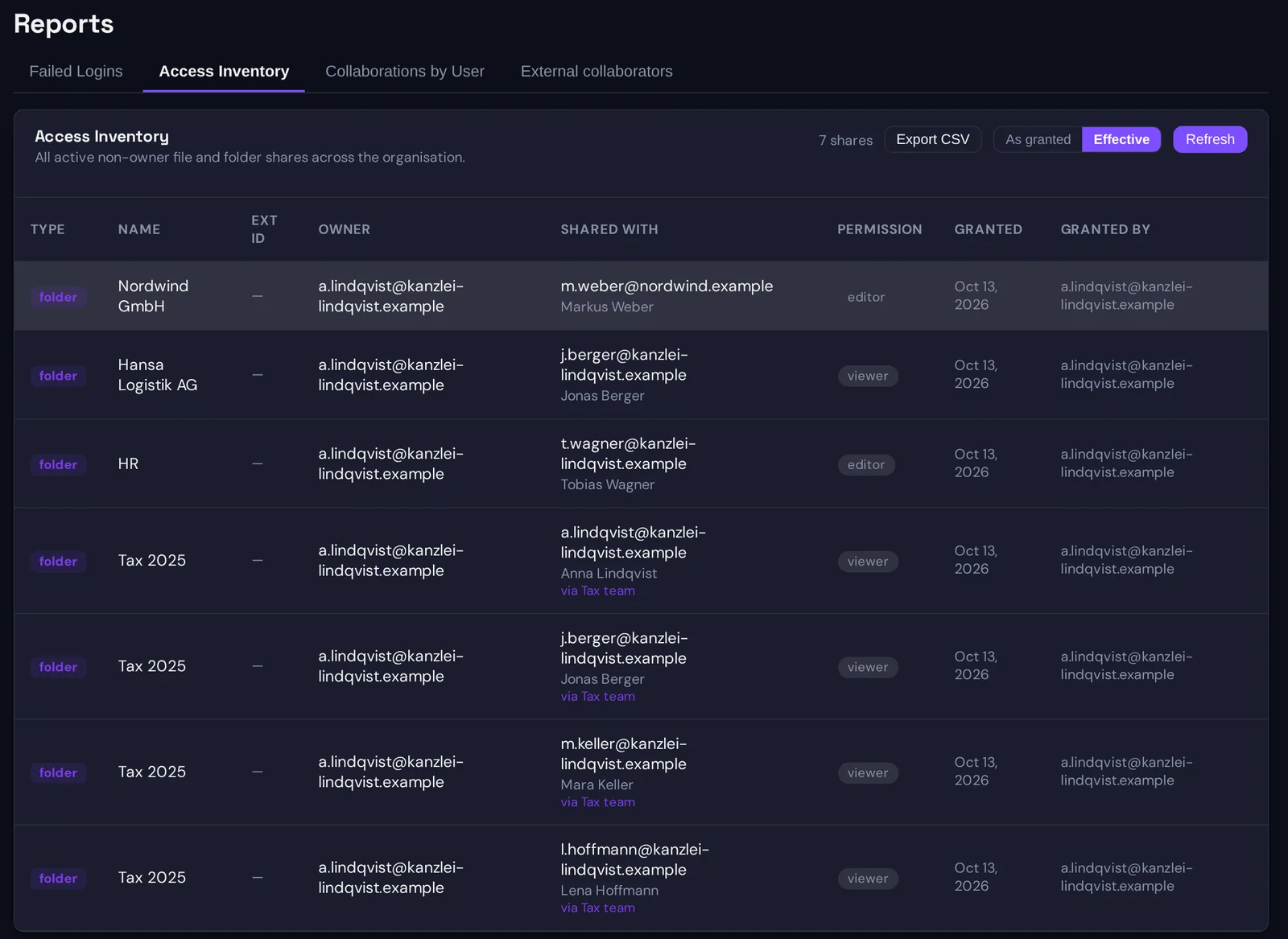Click the EXT ID column header
Viewport: 1288px width, 939px height.
(264, 229)
